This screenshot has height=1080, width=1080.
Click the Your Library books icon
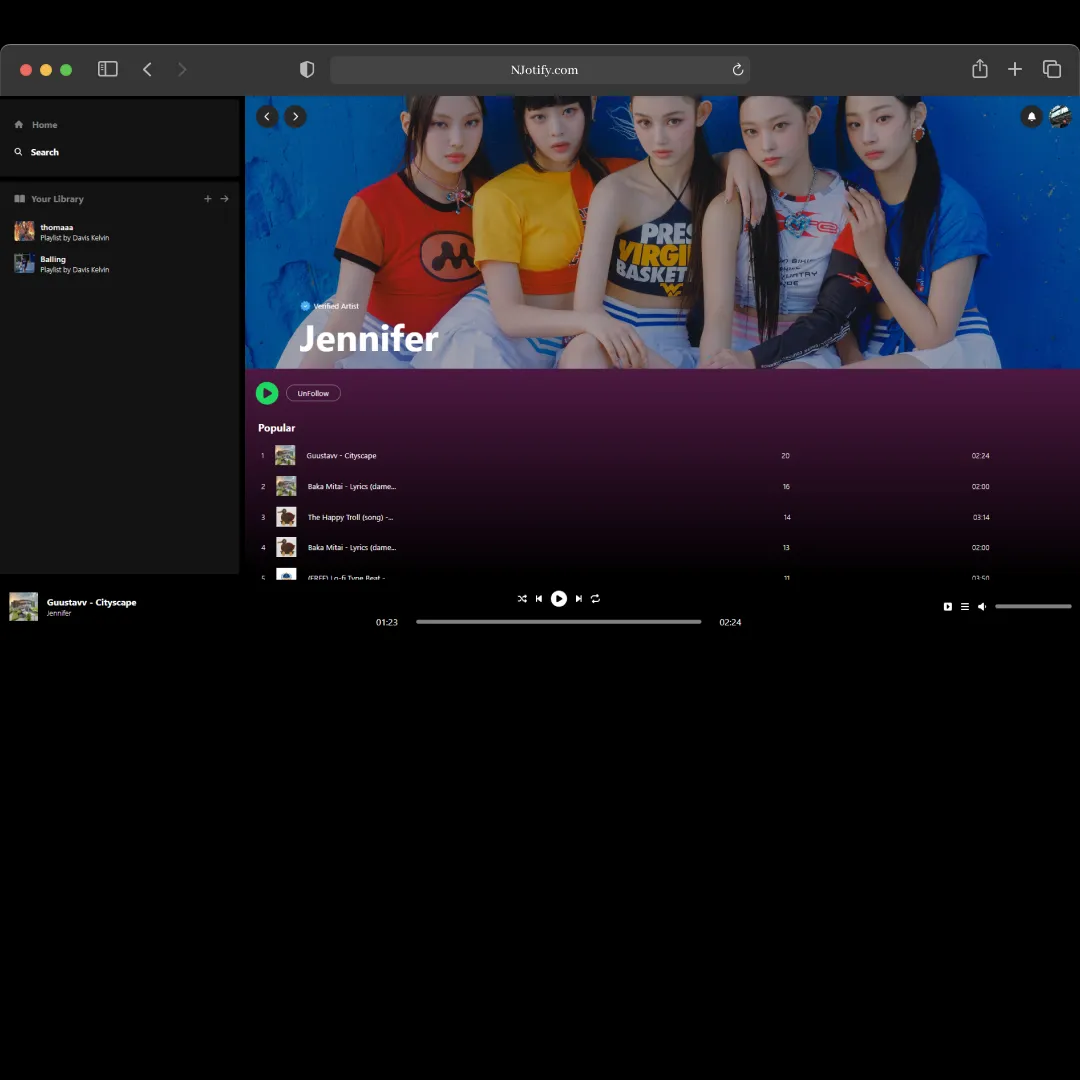tap(19, 198)
